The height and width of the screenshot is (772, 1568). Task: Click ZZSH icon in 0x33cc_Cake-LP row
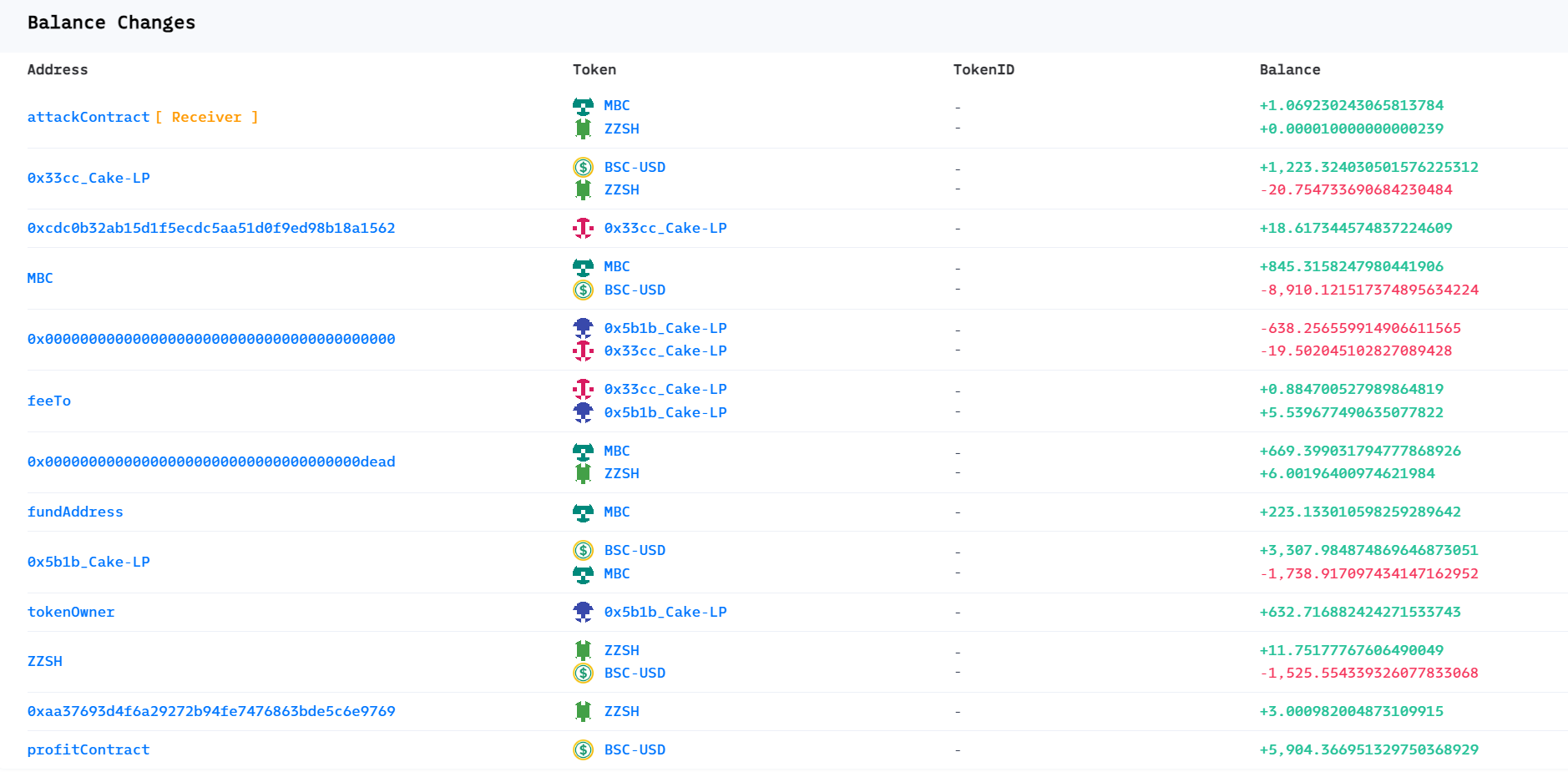point(583,189)
